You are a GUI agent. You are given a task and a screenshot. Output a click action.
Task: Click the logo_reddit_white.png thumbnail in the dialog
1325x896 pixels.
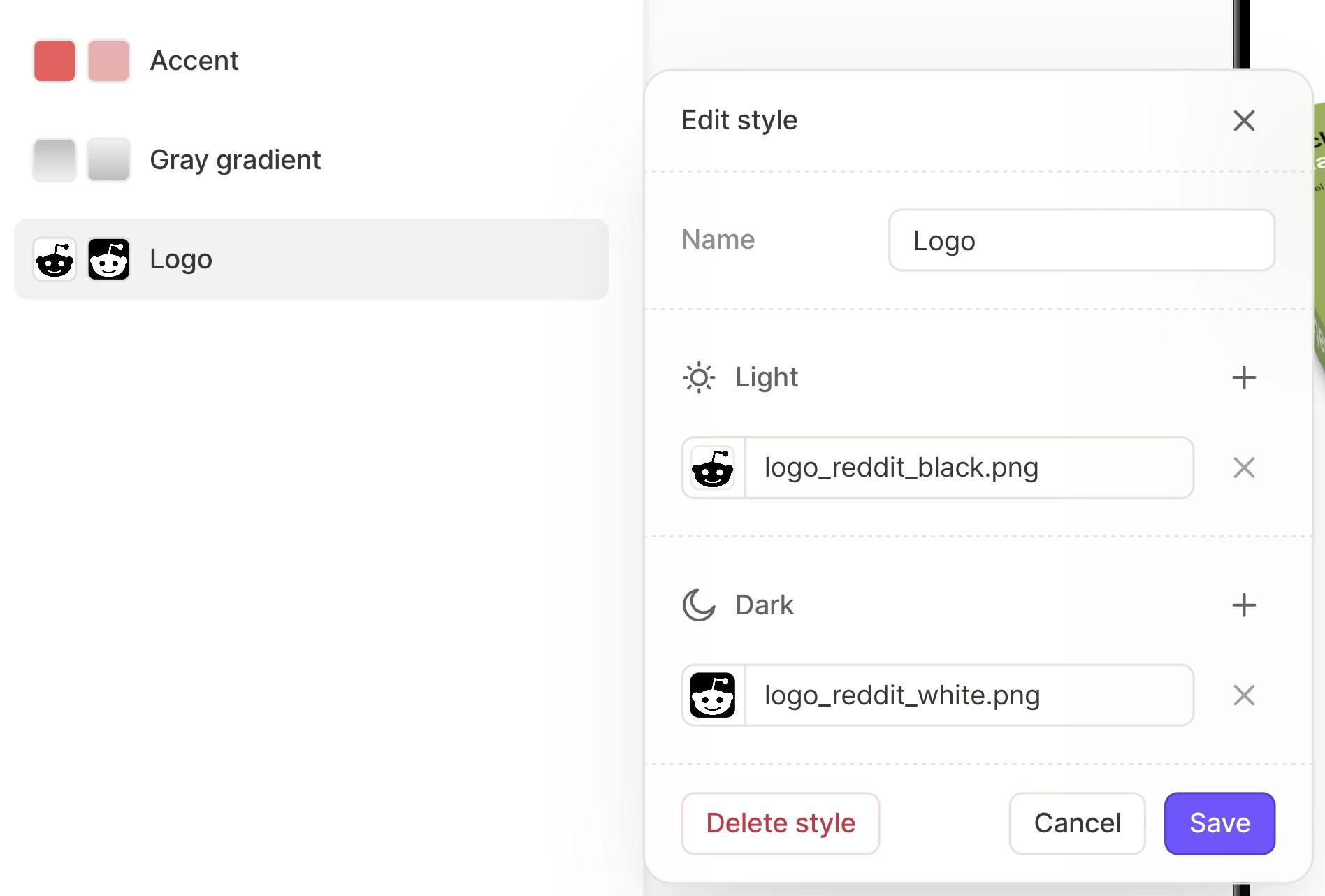(x=713, y=695)
